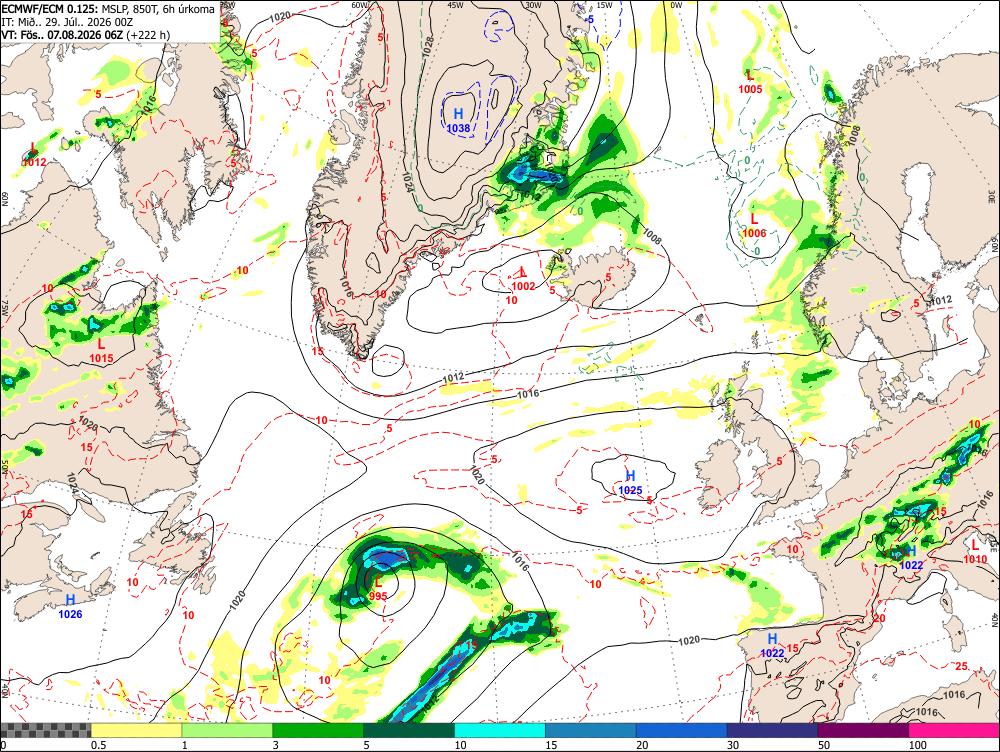The image size is (1000, 752).
Task: Click the H 1022 high near Iberia
Action: click(x=772, y=645)
